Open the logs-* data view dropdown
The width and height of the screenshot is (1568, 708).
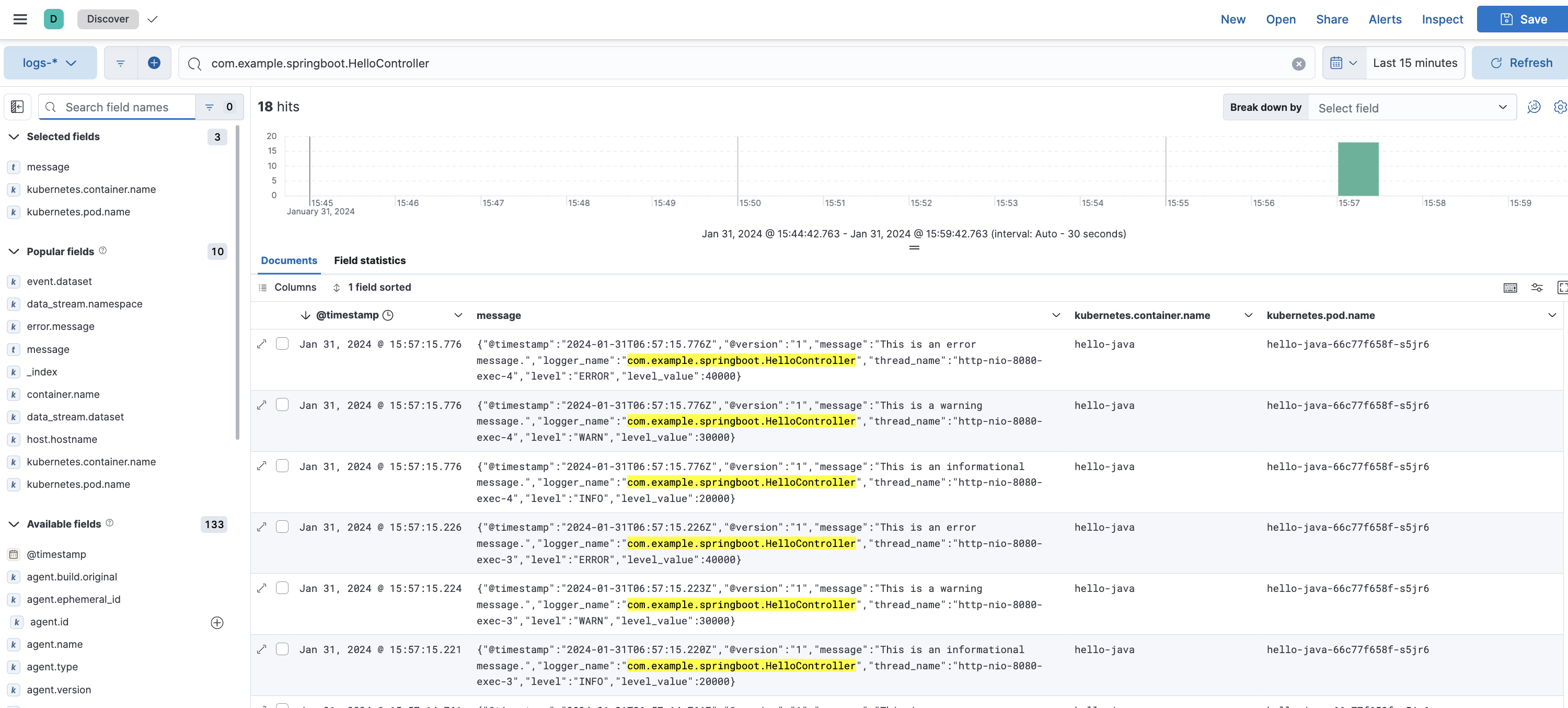pyautogui.click(x=50, y=63)
